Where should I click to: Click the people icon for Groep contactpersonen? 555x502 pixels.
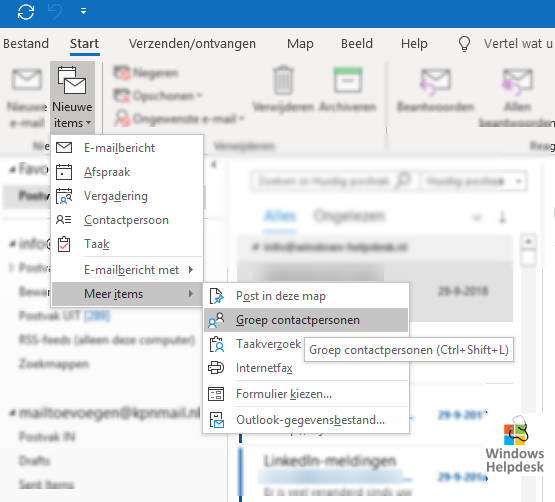[216, 320]
